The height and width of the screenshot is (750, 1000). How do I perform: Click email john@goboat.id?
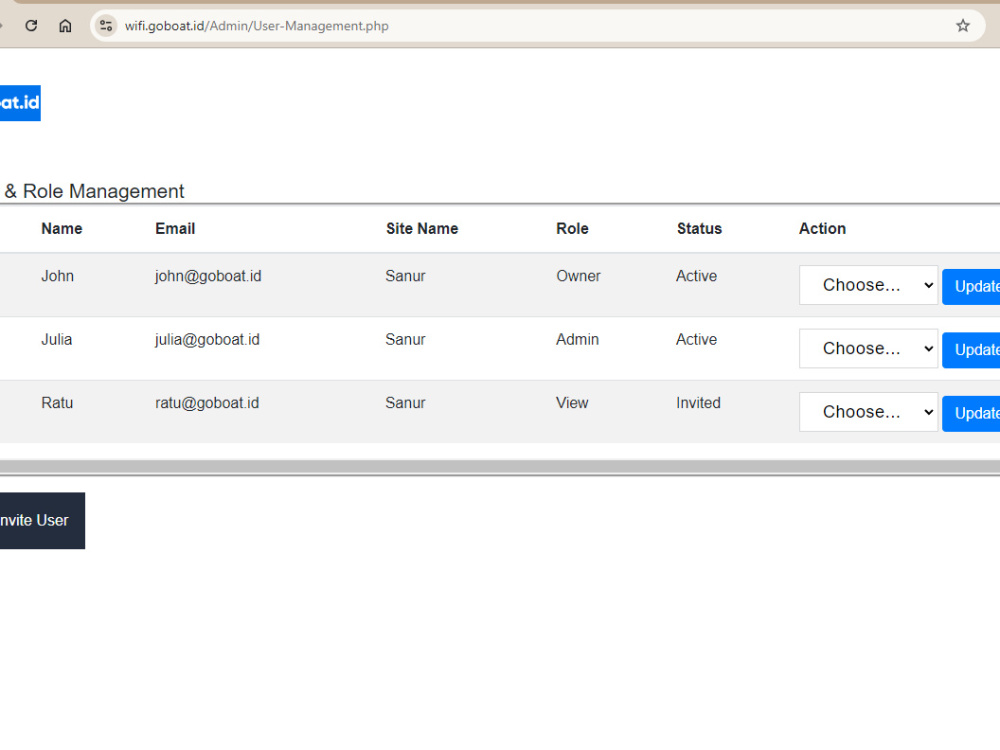[208, 276]
